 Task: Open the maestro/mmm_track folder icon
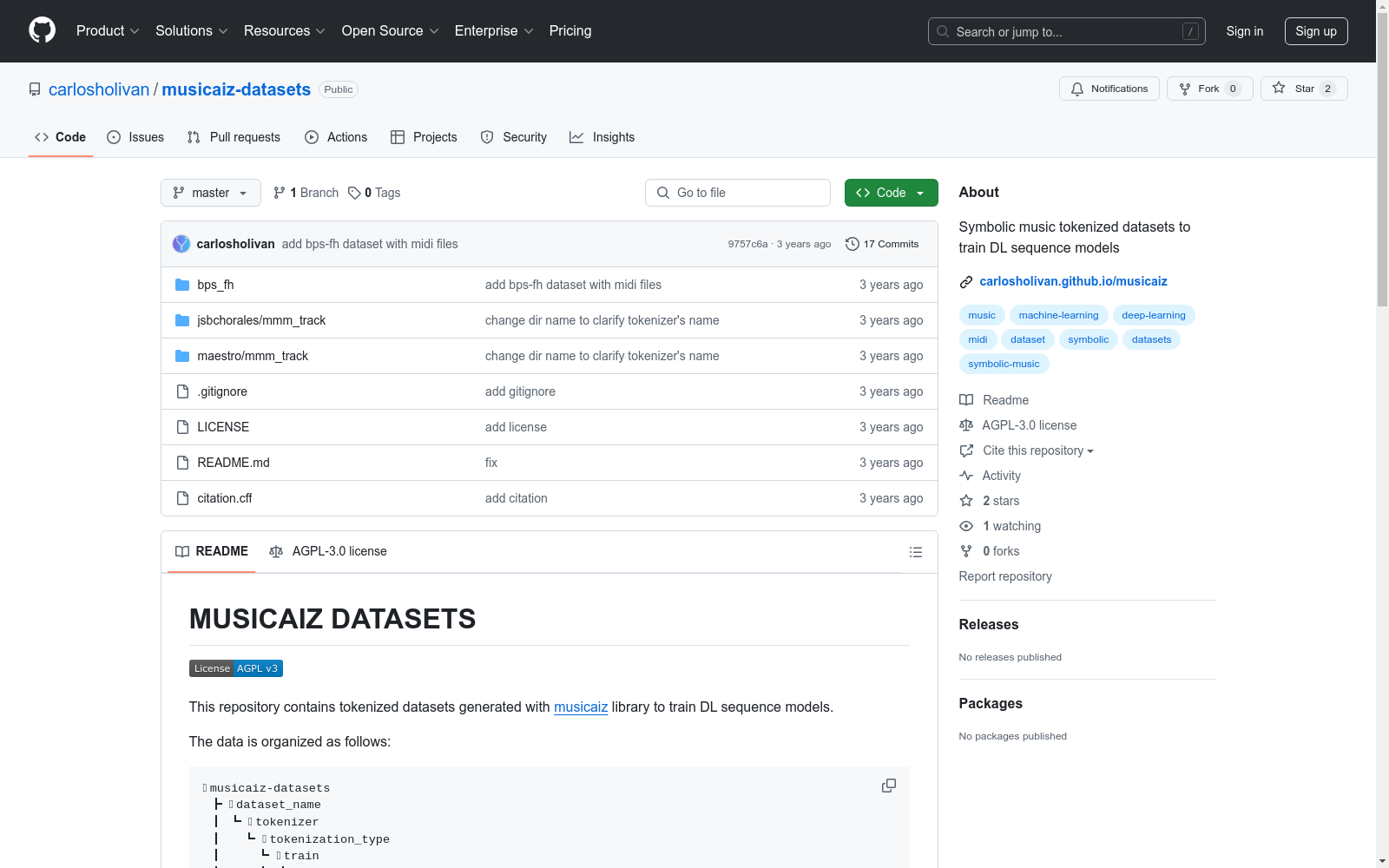coord(182,356)
